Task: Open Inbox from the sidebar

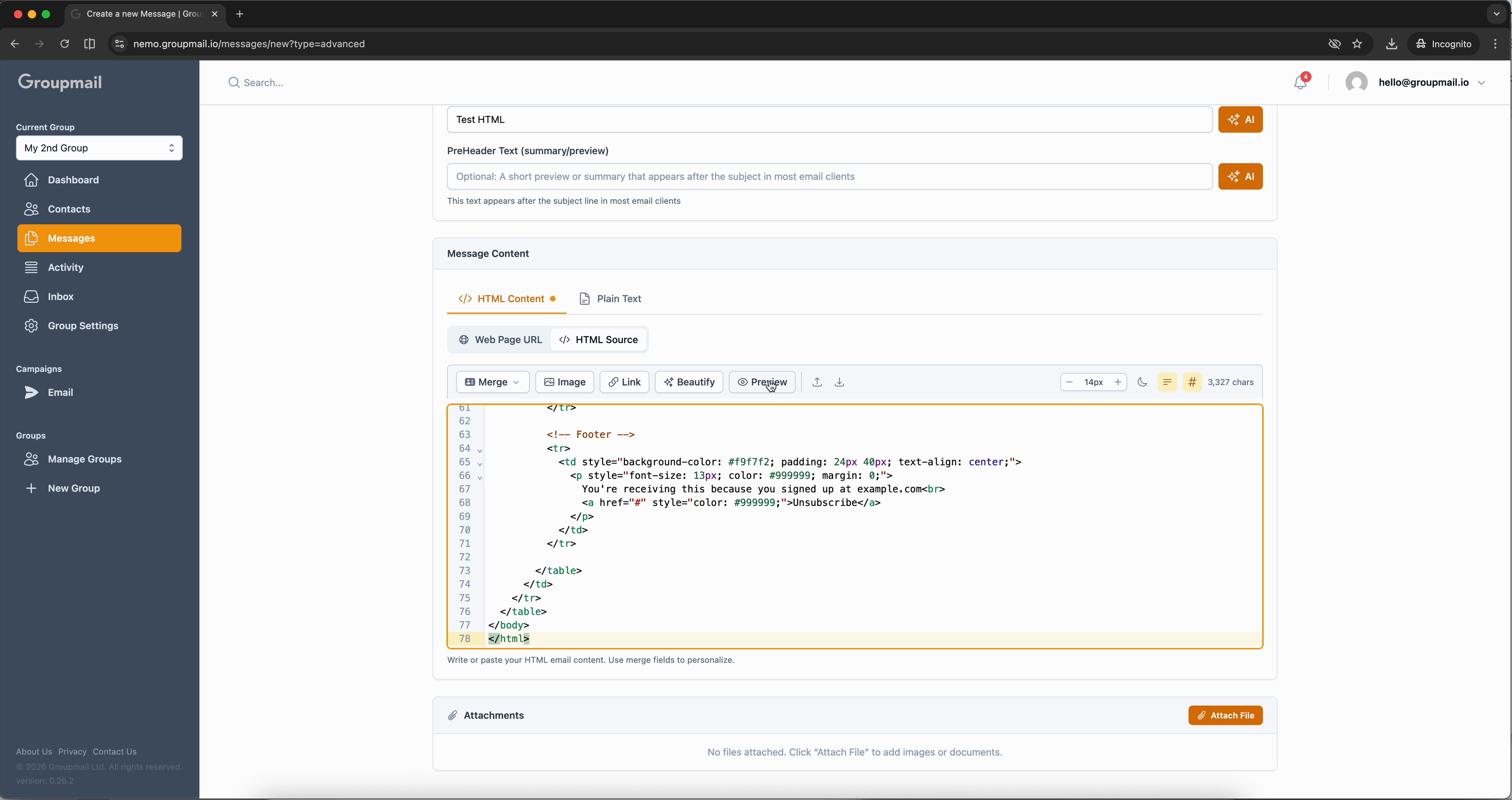Action: (x=61, y=296)
